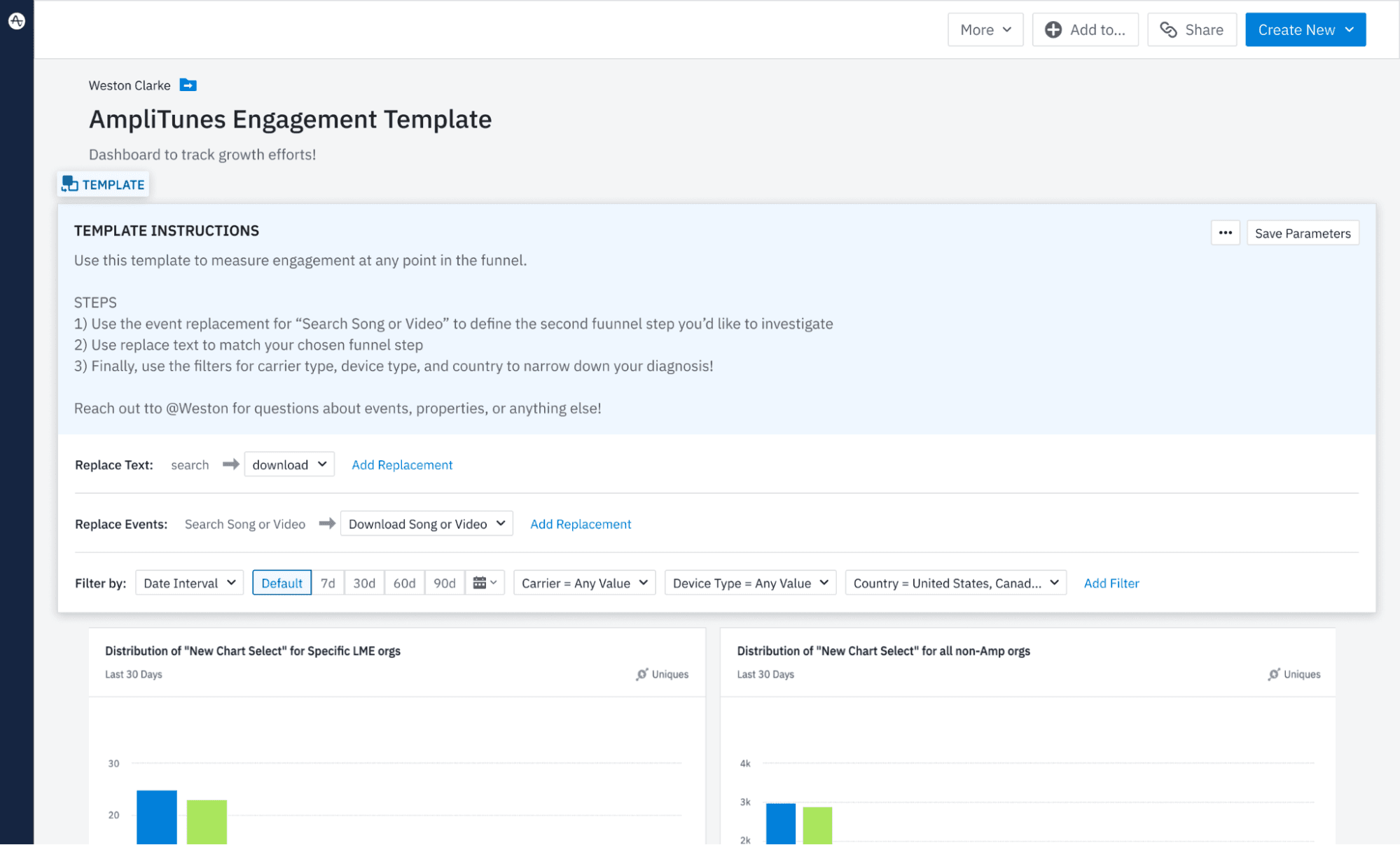The height and width of the screenshot is (845, 1400).
Task: Open Download Song or Video event dropdown
Action: coord(427,524)
